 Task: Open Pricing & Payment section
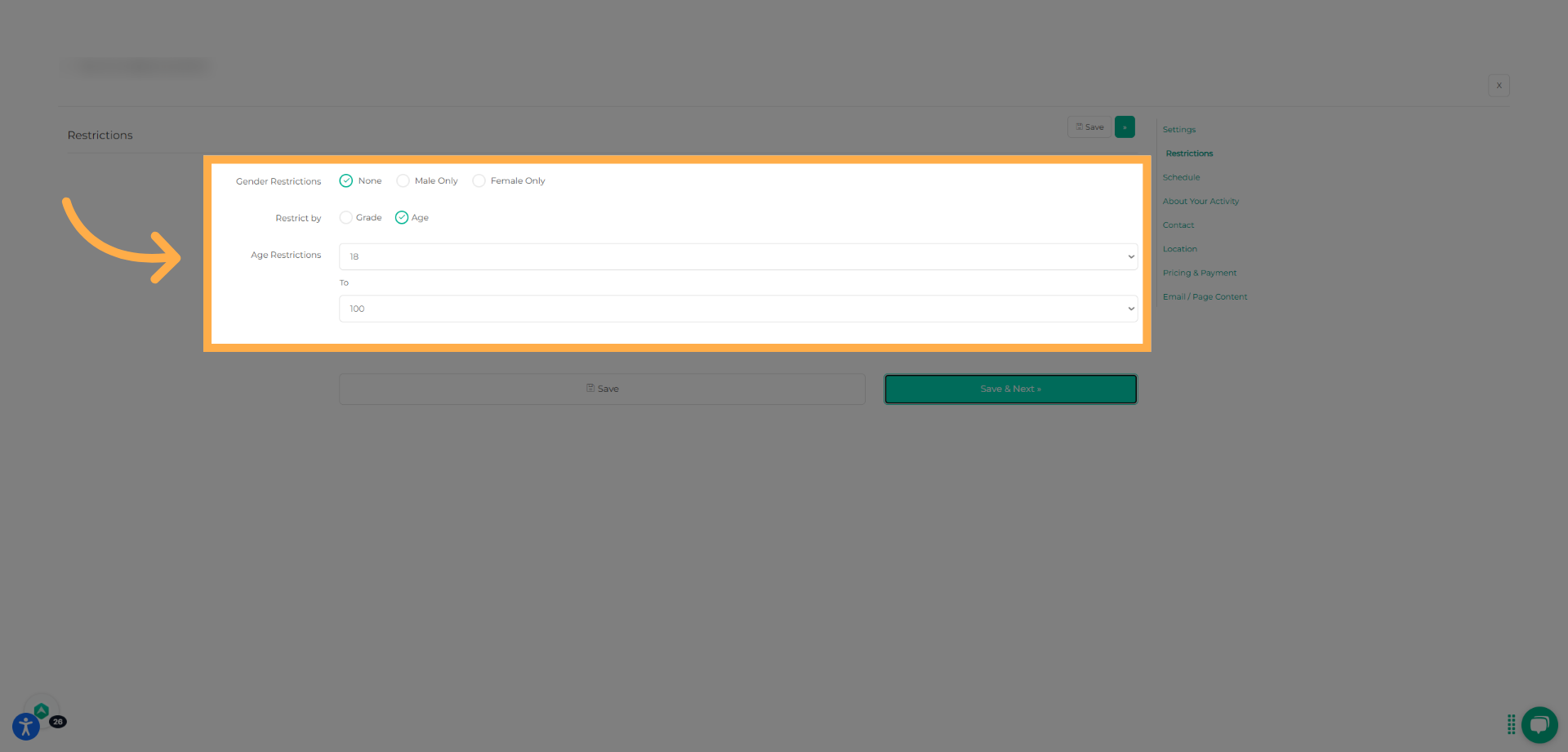pyautogui.click(x=1199, y=273)
